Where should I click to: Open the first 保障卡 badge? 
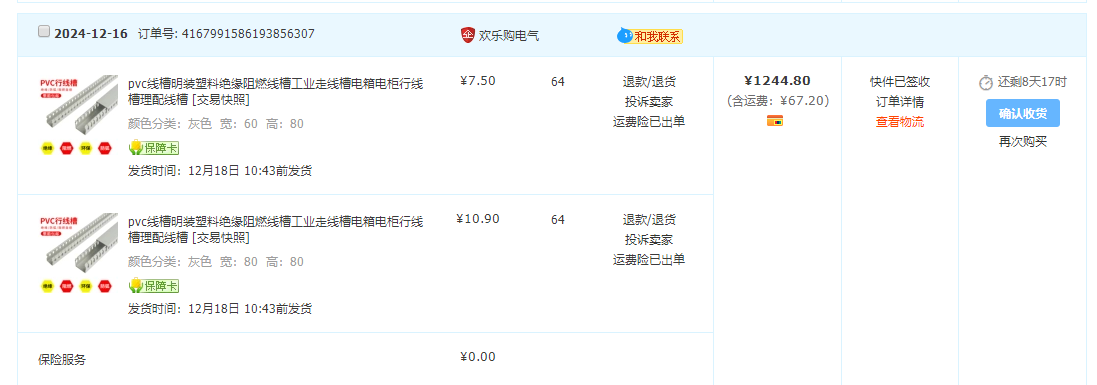tap(154, 148)
